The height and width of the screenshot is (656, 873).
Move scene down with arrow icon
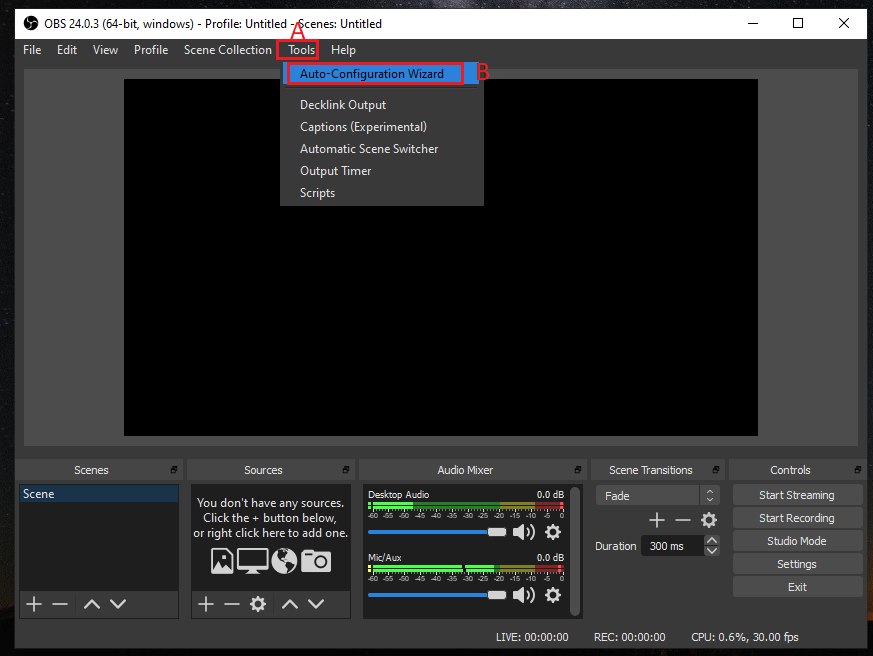[x=118, y=604]
